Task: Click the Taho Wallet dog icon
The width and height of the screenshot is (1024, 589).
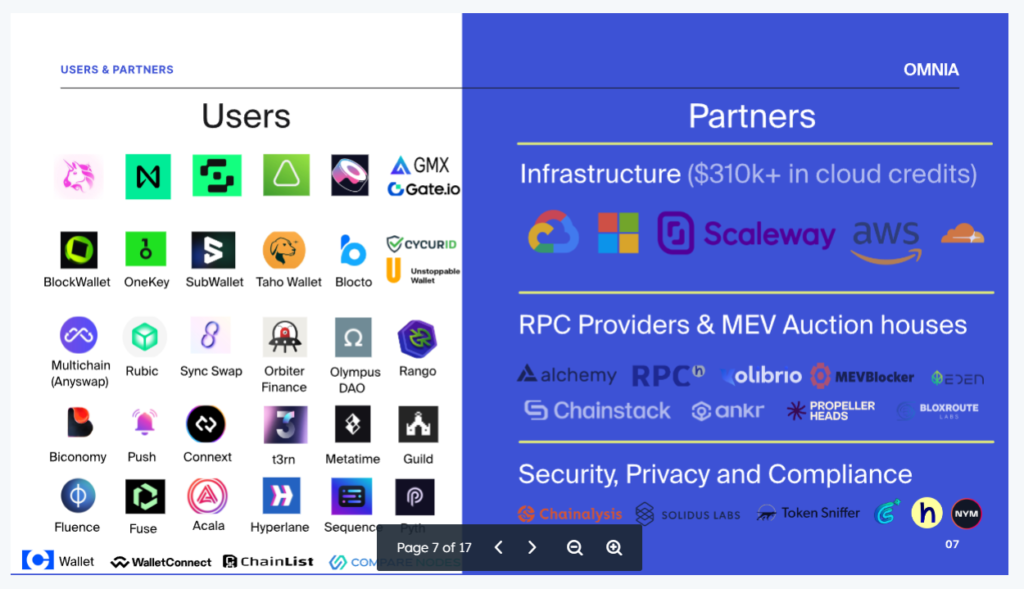Action: coord(284,249)
